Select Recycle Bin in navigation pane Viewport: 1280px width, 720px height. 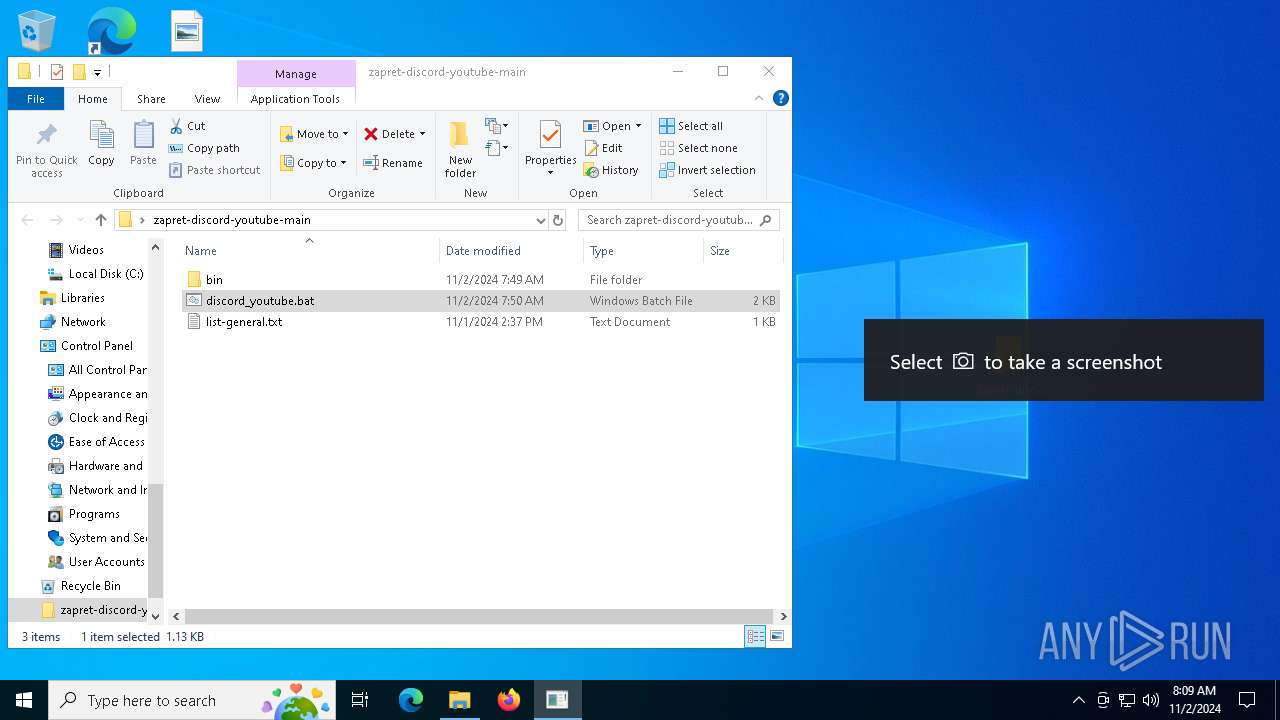point(90,586)
